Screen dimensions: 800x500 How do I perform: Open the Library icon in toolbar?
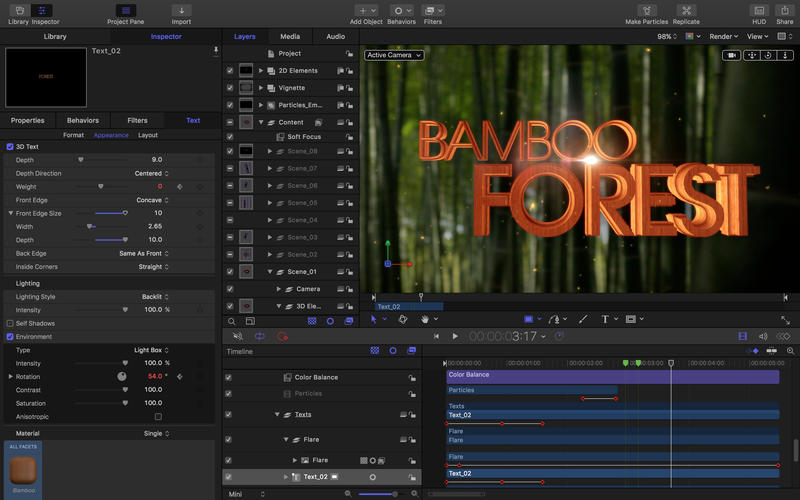pyautogui.click(x=18, y=10)
